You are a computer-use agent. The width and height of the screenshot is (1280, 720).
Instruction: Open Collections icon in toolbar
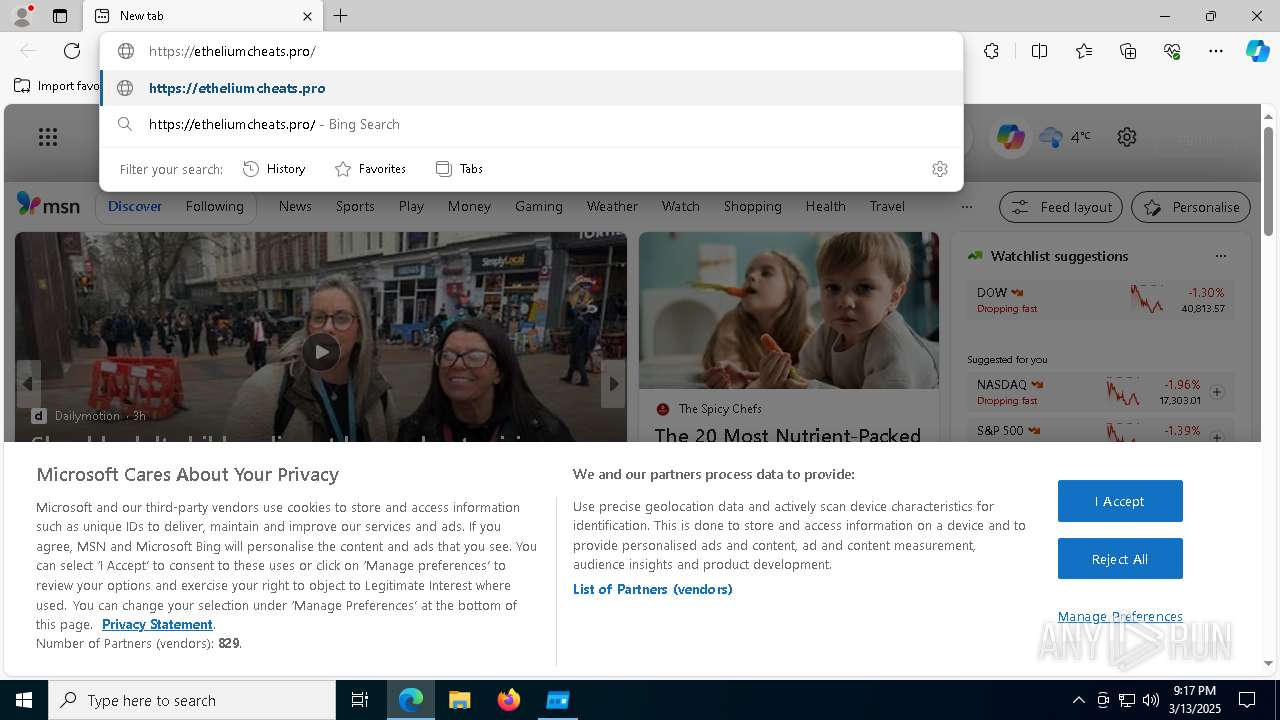(x=1128, y=51)
